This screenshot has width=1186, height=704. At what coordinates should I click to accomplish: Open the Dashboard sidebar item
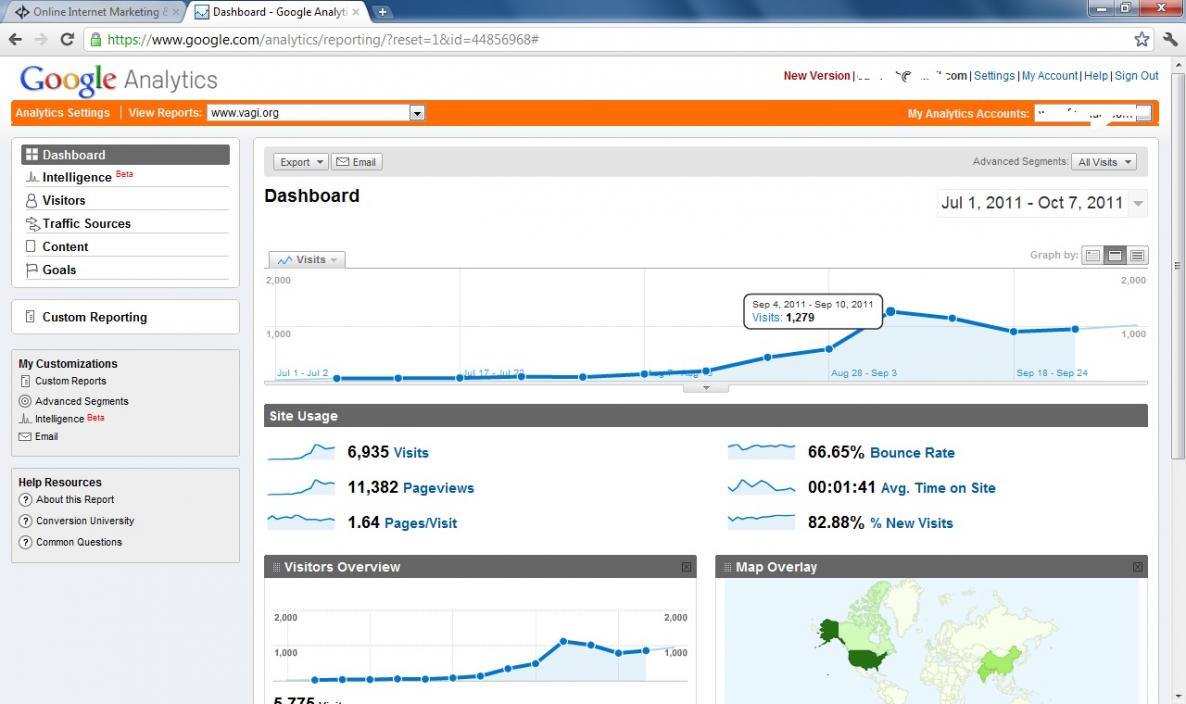(x=126, y=154)
